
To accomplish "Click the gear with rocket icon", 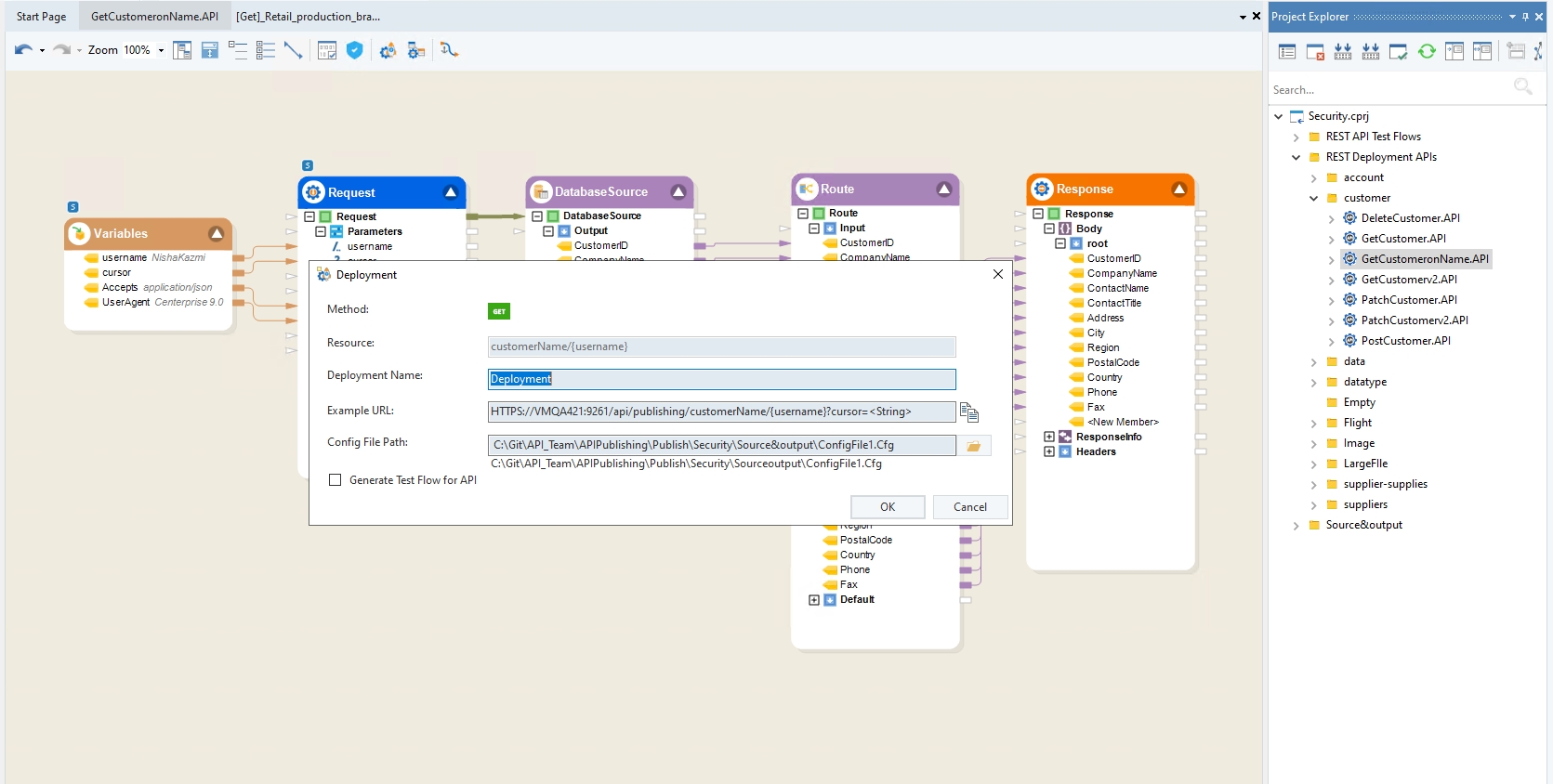I will 388,50.
